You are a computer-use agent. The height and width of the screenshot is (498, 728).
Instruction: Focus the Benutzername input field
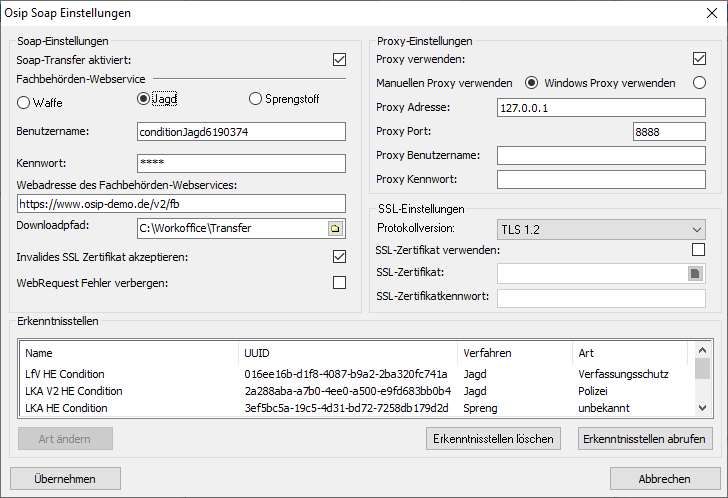(240, 131)
